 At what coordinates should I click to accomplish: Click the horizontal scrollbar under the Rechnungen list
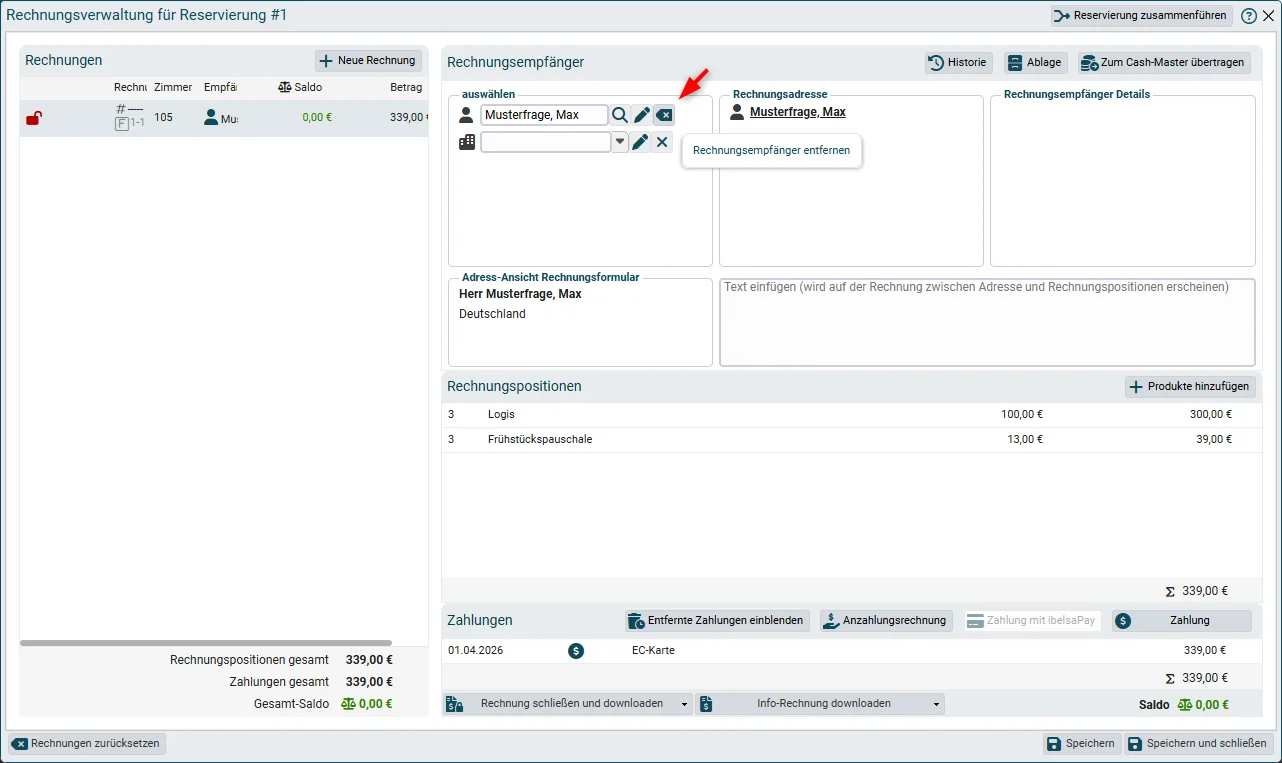coord(206,643)
